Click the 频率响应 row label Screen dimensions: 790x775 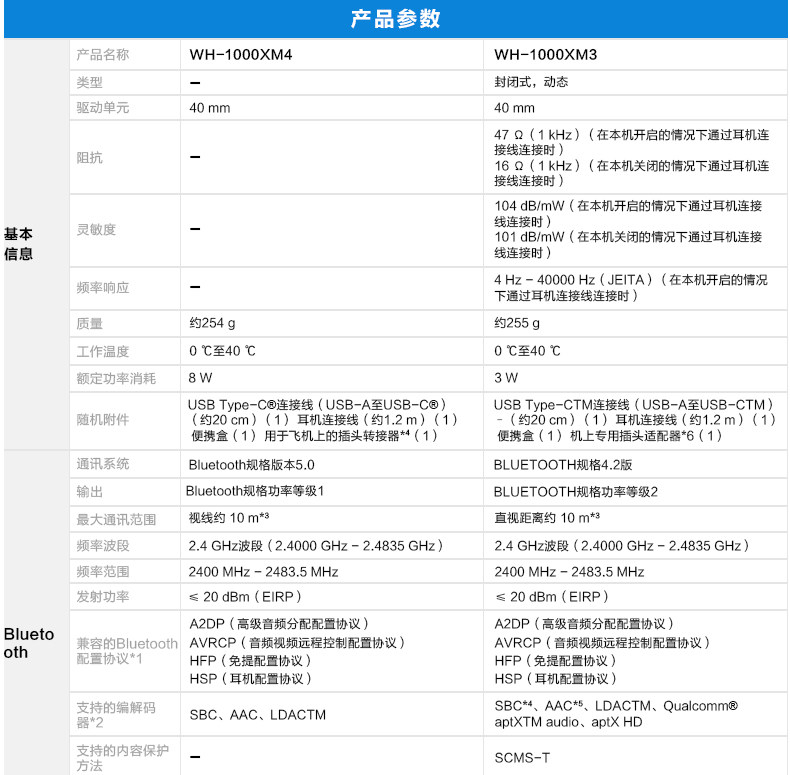pos(103,288)
